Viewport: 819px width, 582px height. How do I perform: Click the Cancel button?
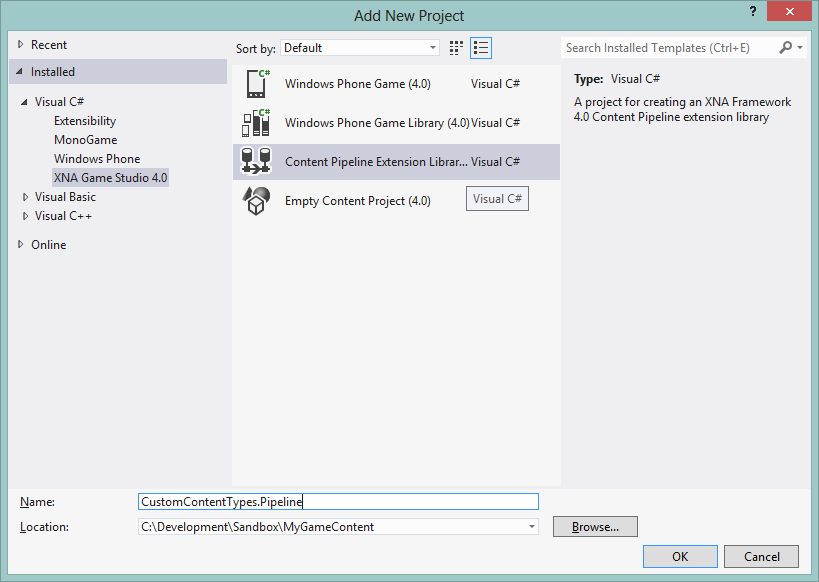761,556
